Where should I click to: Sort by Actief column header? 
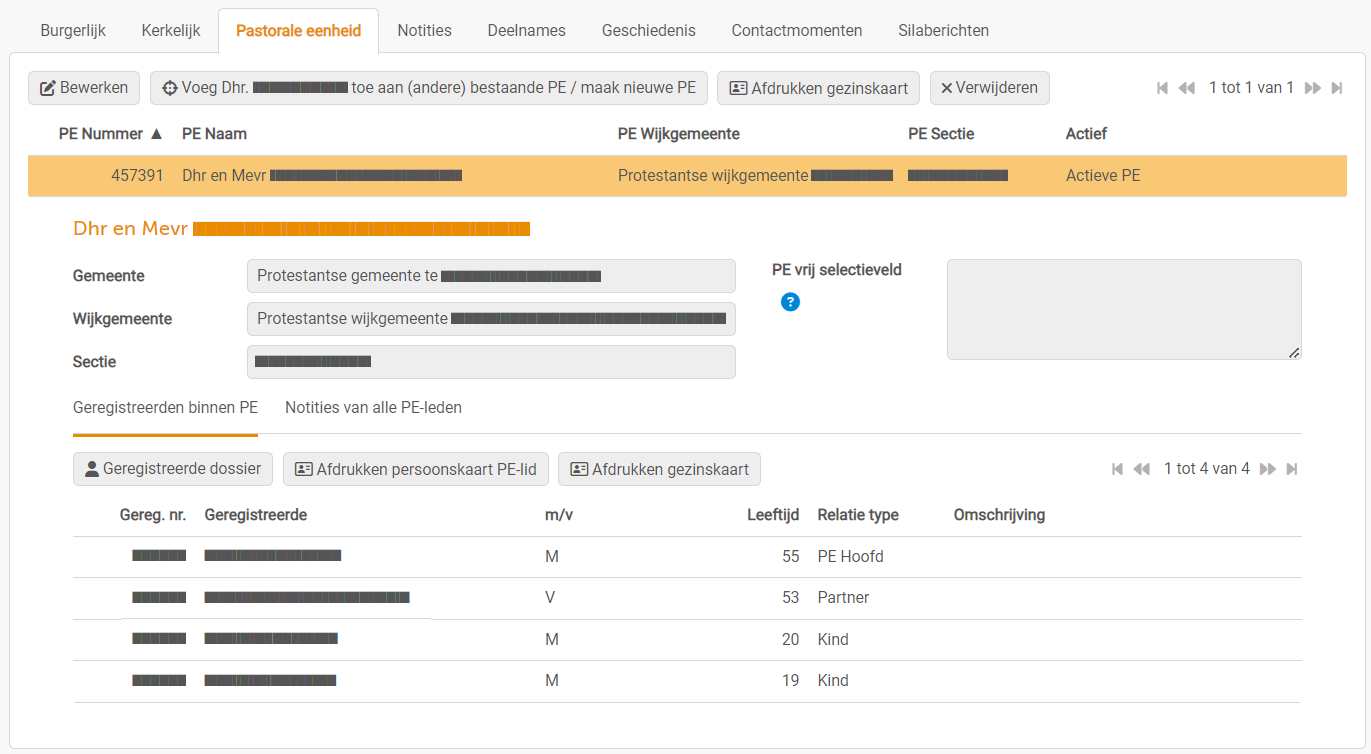coord(1086,134)
